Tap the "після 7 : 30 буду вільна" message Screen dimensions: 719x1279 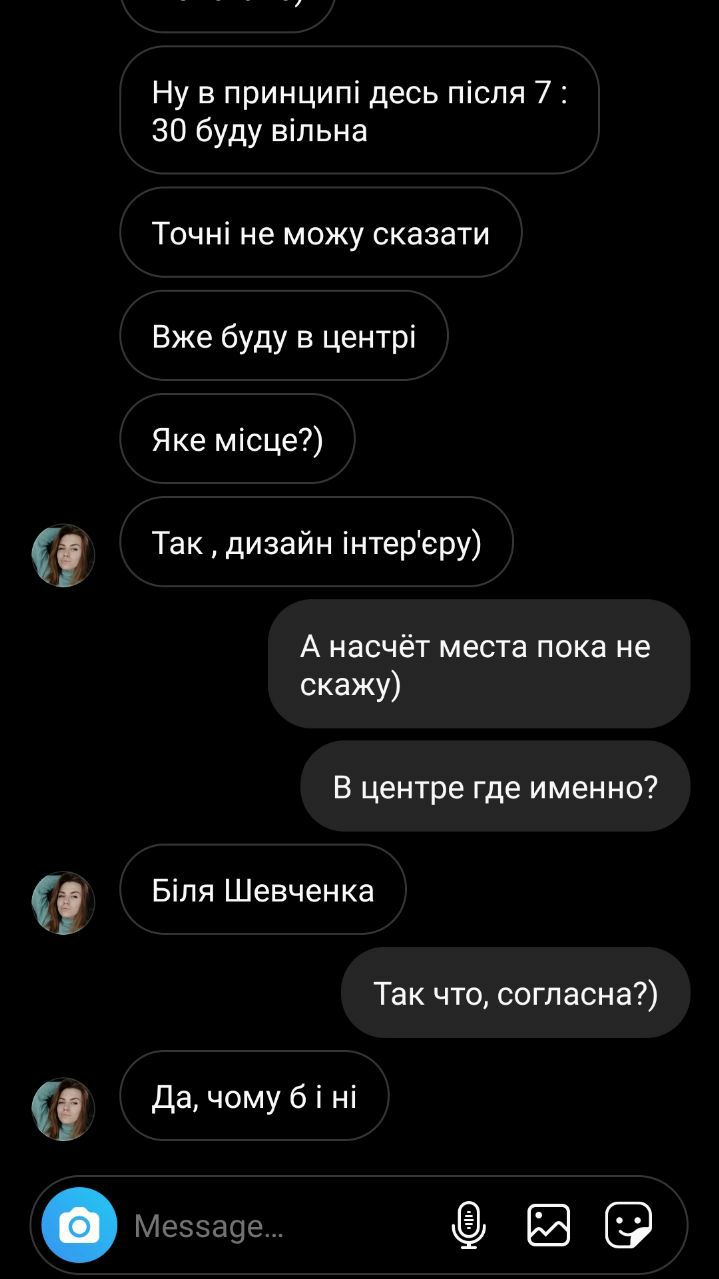(360, 110)
